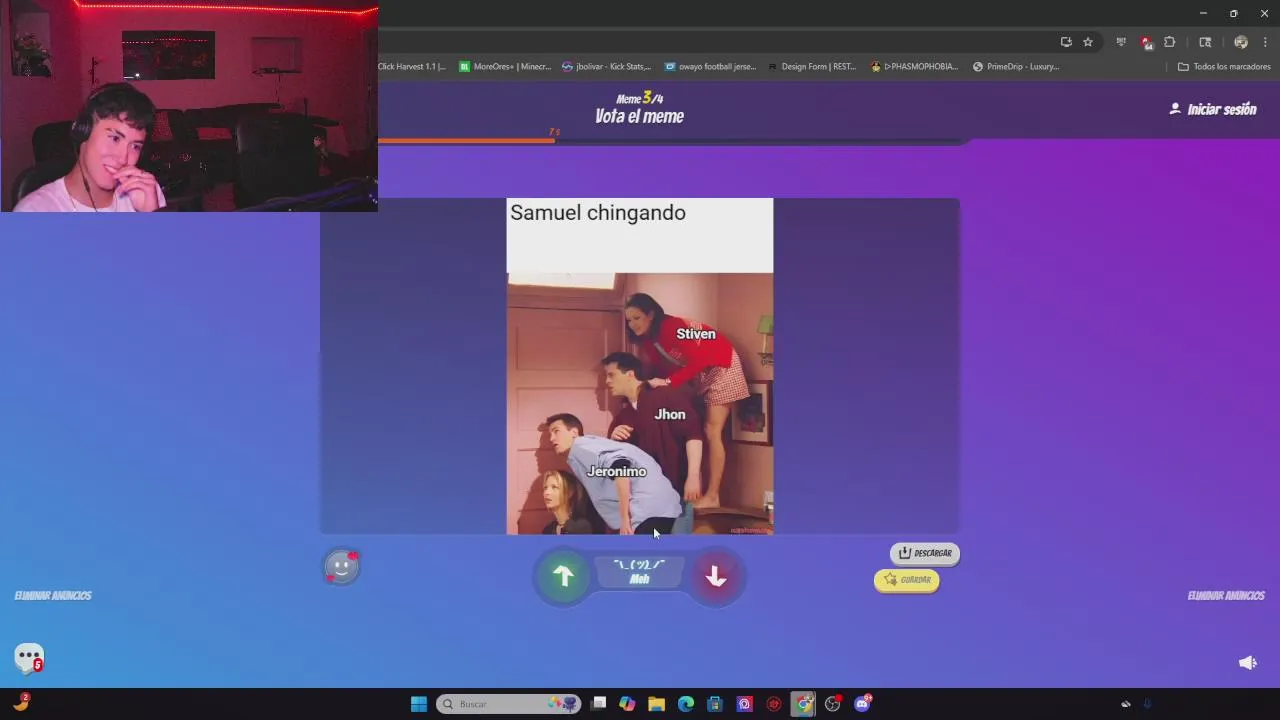Click the Jhon label on the meme
Image resolution: width=1280 pixels, height=720 pixels.
click(670, 414)
